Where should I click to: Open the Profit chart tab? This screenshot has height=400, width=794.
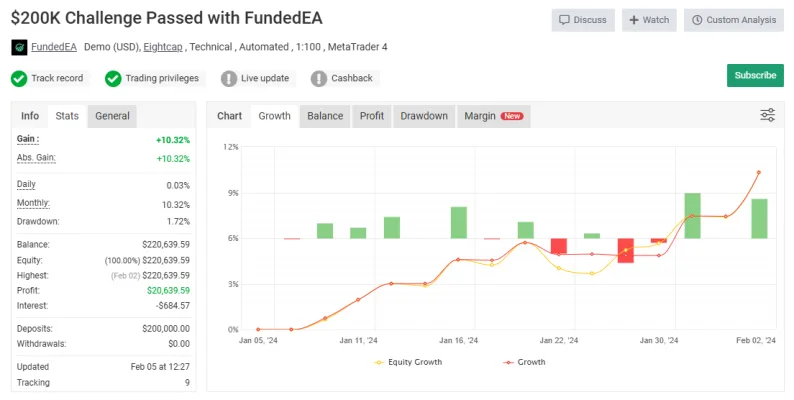coord(372,116)
